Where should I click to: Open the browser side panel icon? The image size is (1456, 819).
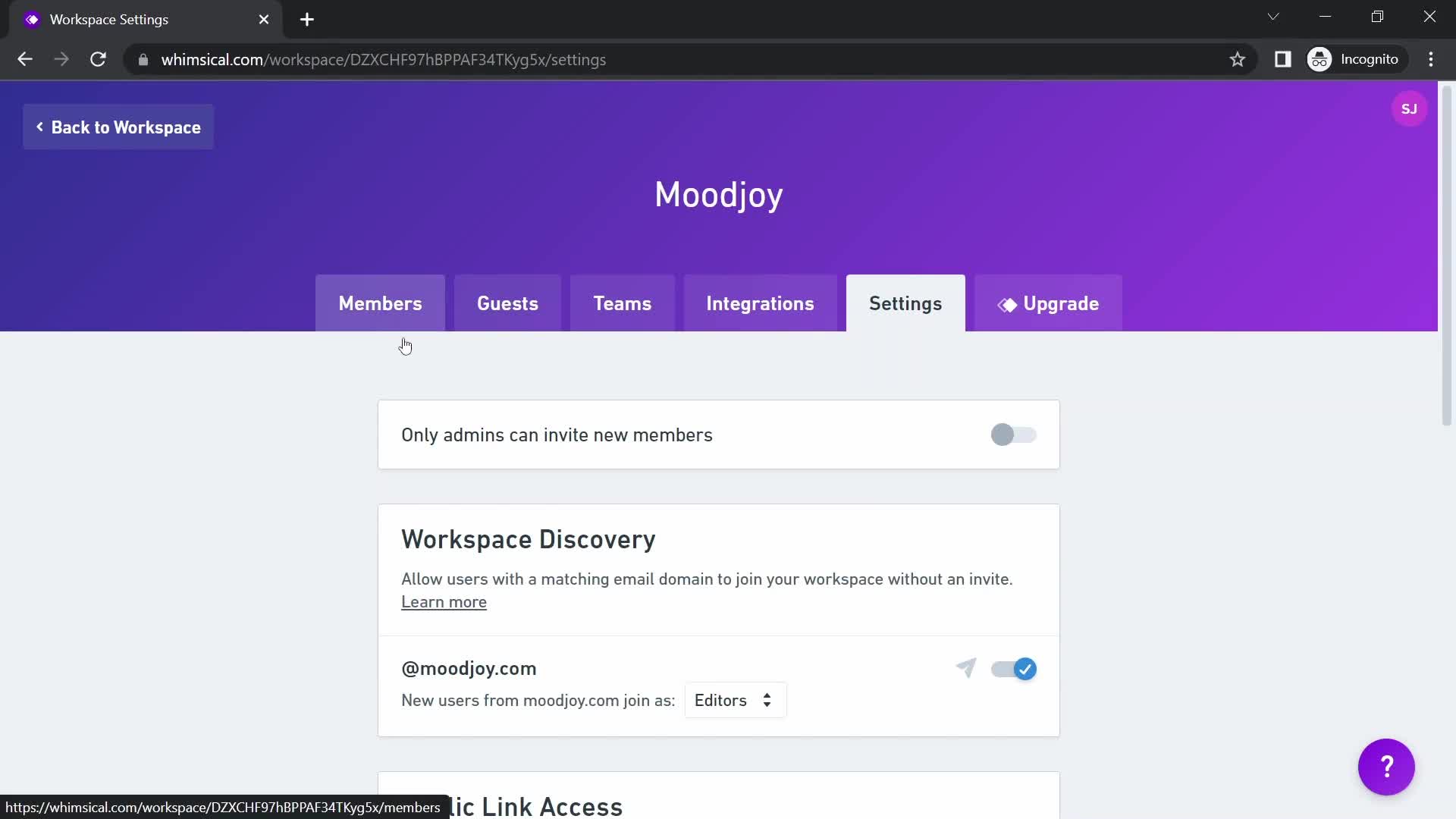click(x=1282, y=59)
